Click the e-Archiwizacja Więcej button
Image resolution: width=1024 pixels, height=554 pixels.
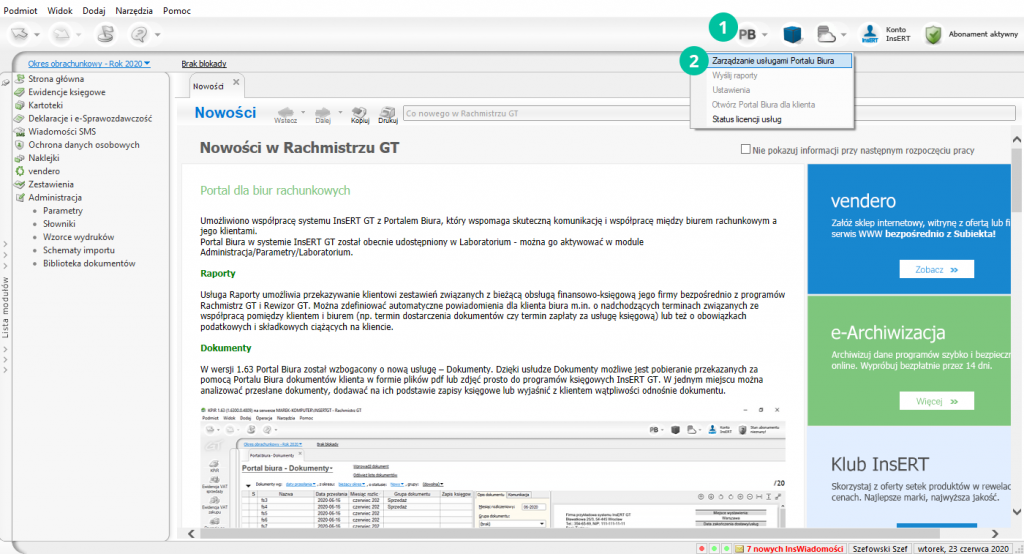[936, 401]
